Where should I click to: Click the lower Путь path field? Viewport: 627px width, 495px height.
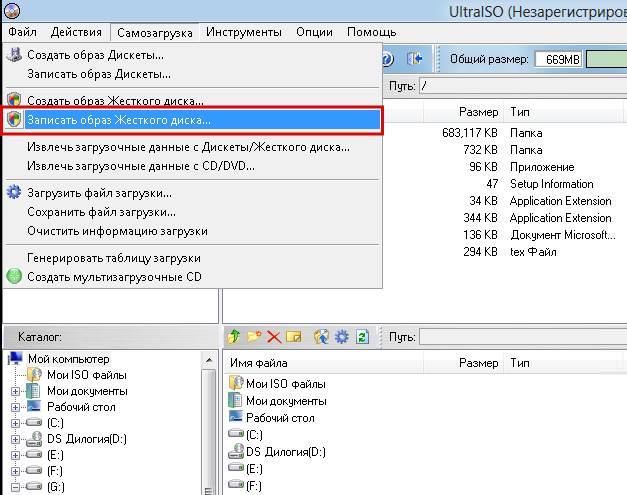523,337
